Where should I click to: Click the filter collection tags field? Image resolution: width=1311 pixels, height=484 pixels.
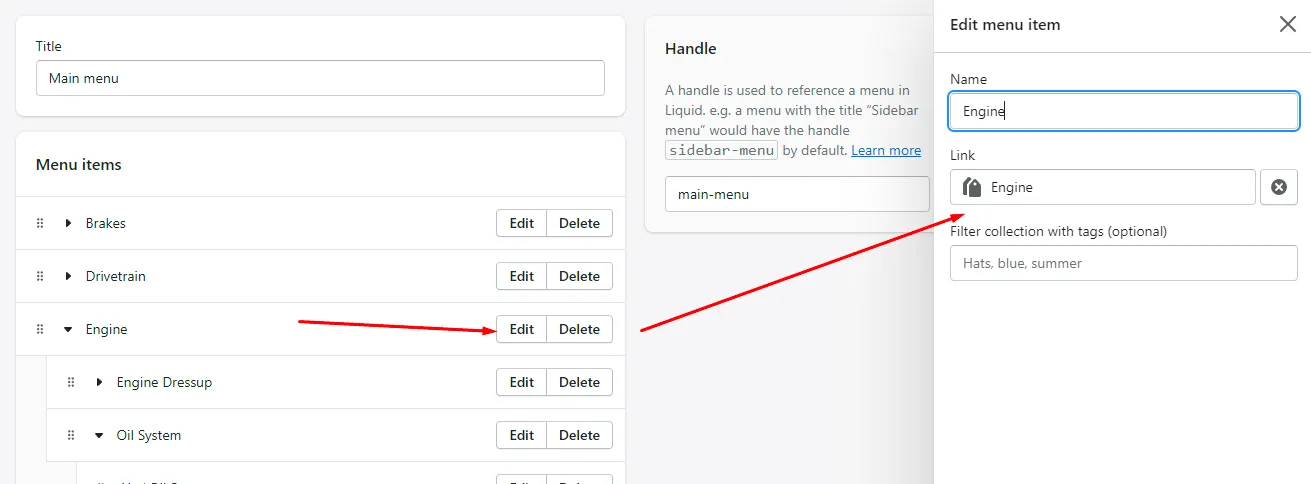tap(1123, 263)
